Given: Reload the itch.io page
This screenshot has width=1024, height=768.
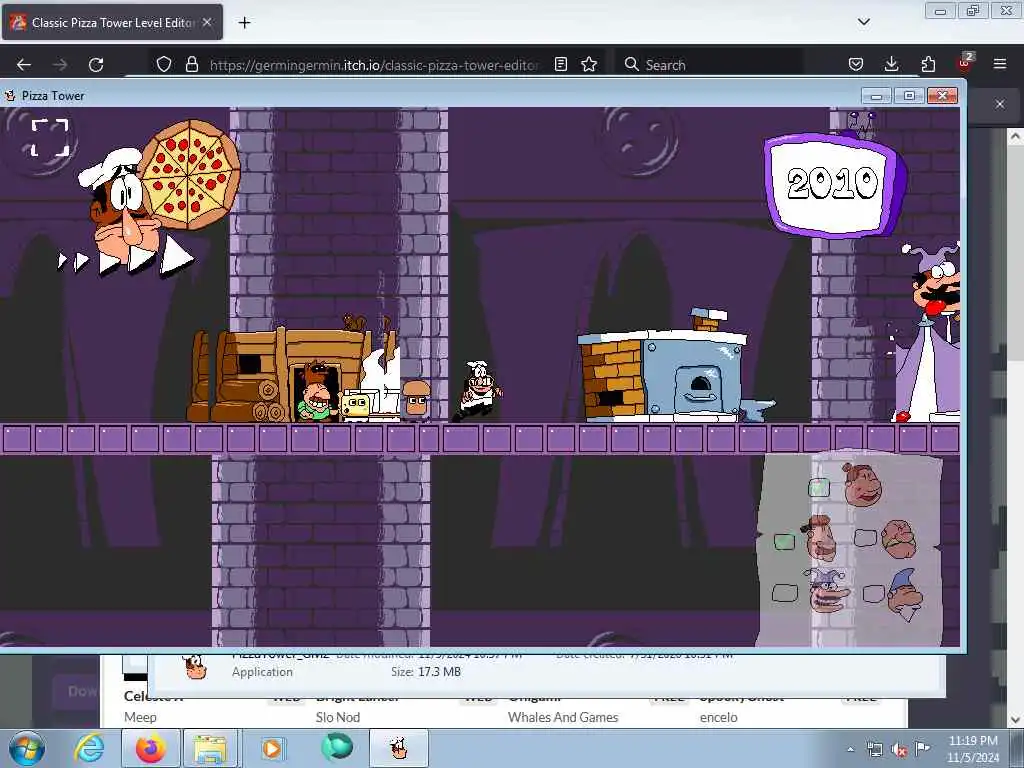Looking at the screenshot, I should [96, 65].
